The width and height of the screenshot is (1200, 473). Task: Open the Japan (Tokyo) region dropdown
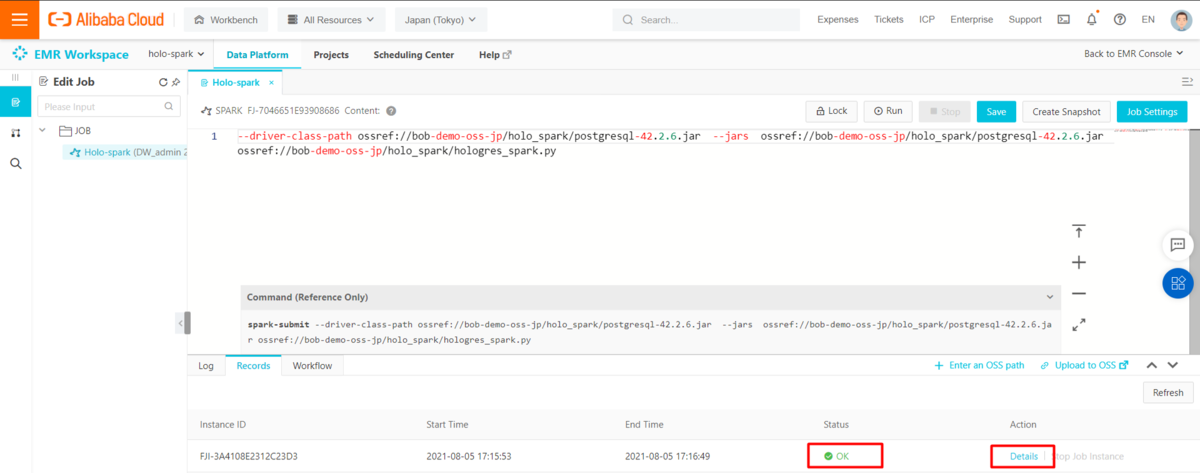(441, 19)
